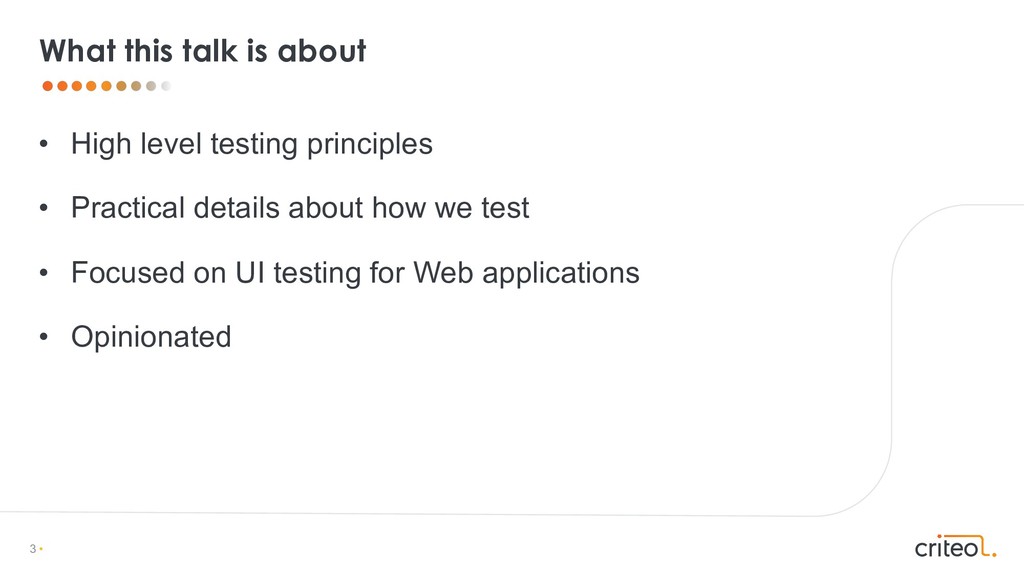Click the "Practical details about how we test" line
The image size is (1024, 576).
299,209
